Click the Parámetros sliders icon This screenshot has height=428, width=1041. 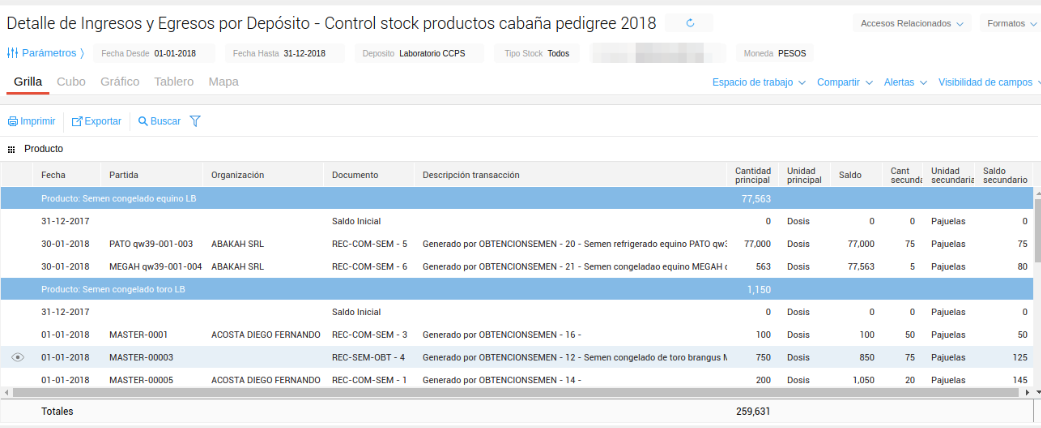(13, 53)
